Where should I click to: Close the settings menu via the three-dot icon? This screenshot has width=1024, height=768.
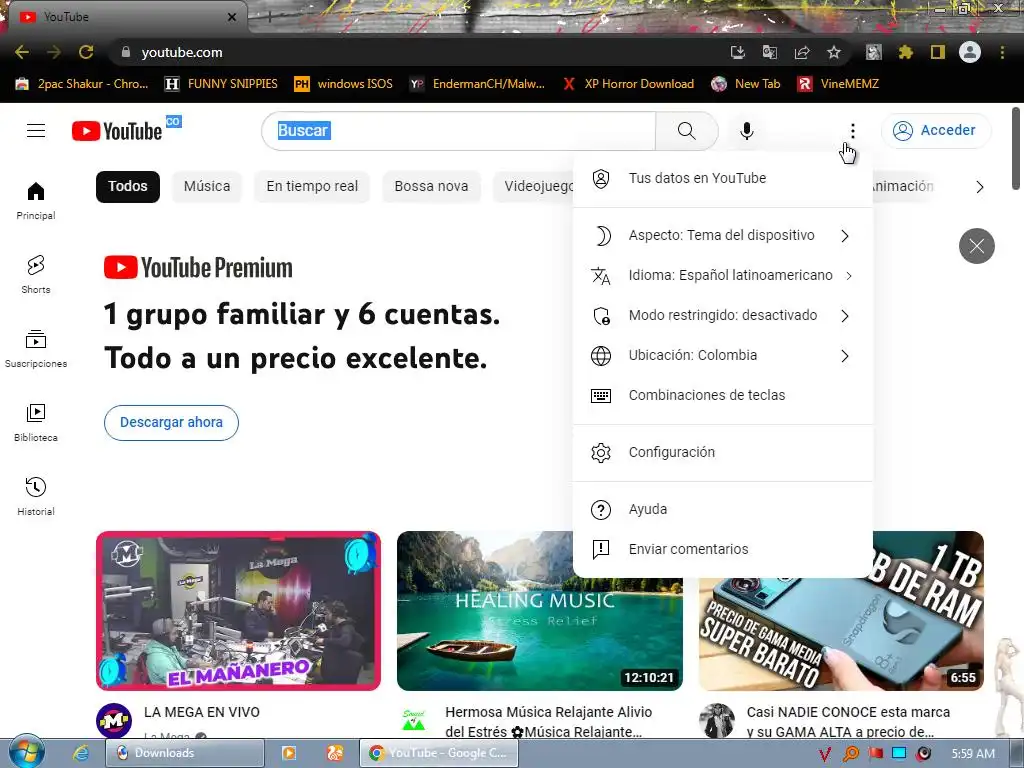point(852,131)
